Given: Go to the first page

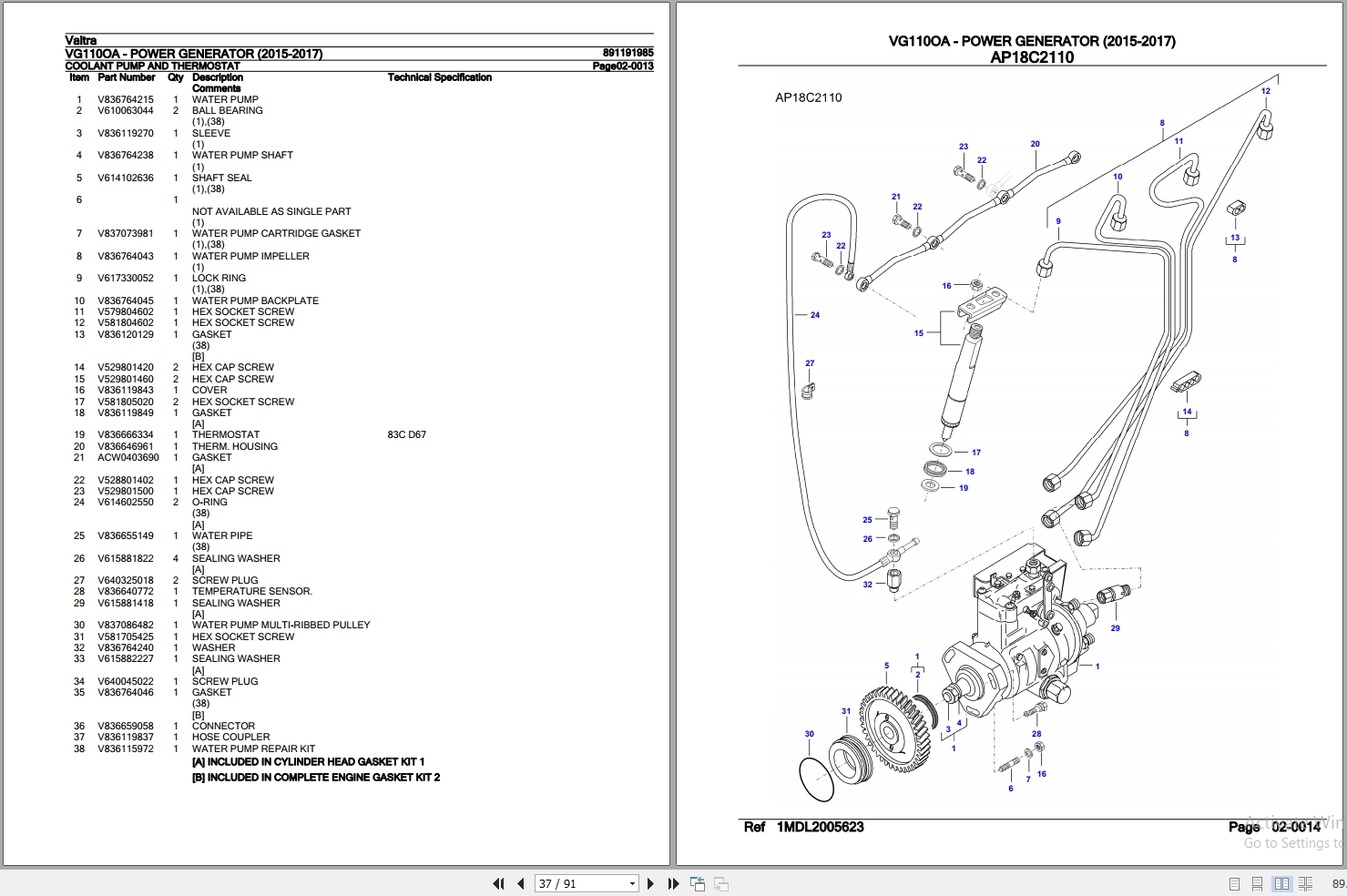Looking at the screenshot, I should pyautogui.click(x=498, y=883).
